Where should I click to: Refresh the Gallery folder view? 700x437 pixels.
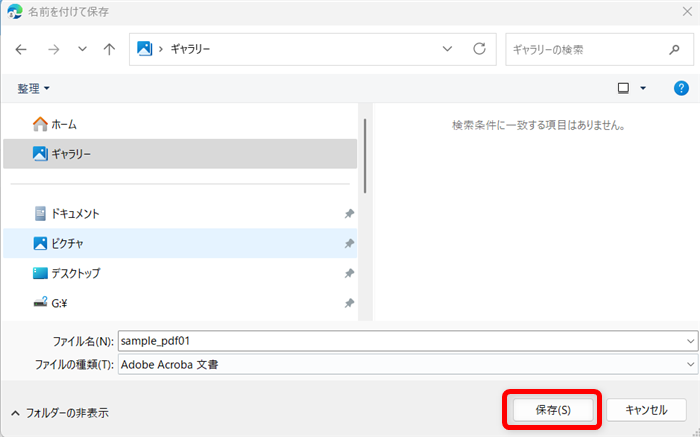(x=479, y=48)
